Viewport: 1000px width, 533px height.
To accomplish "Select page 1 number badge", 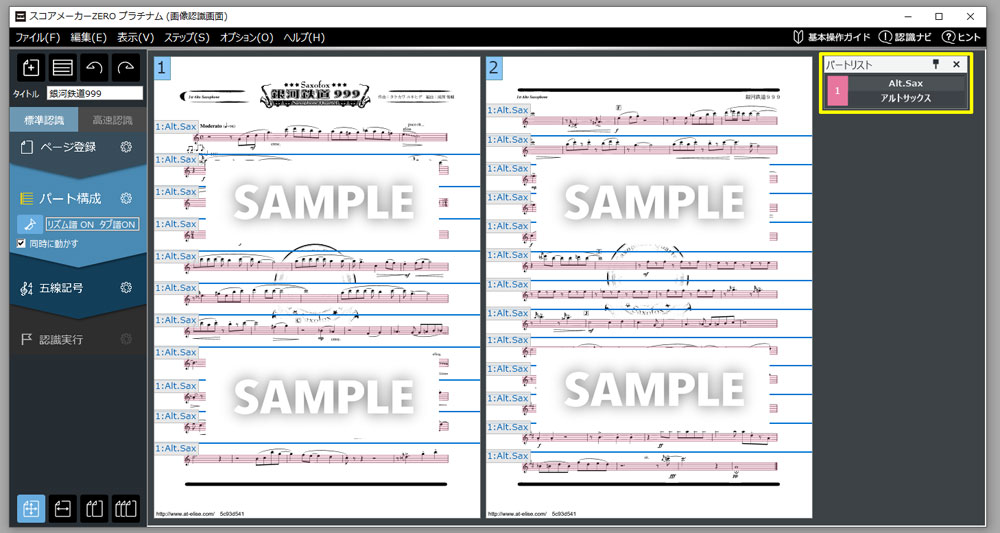I will tap(162, 68).
